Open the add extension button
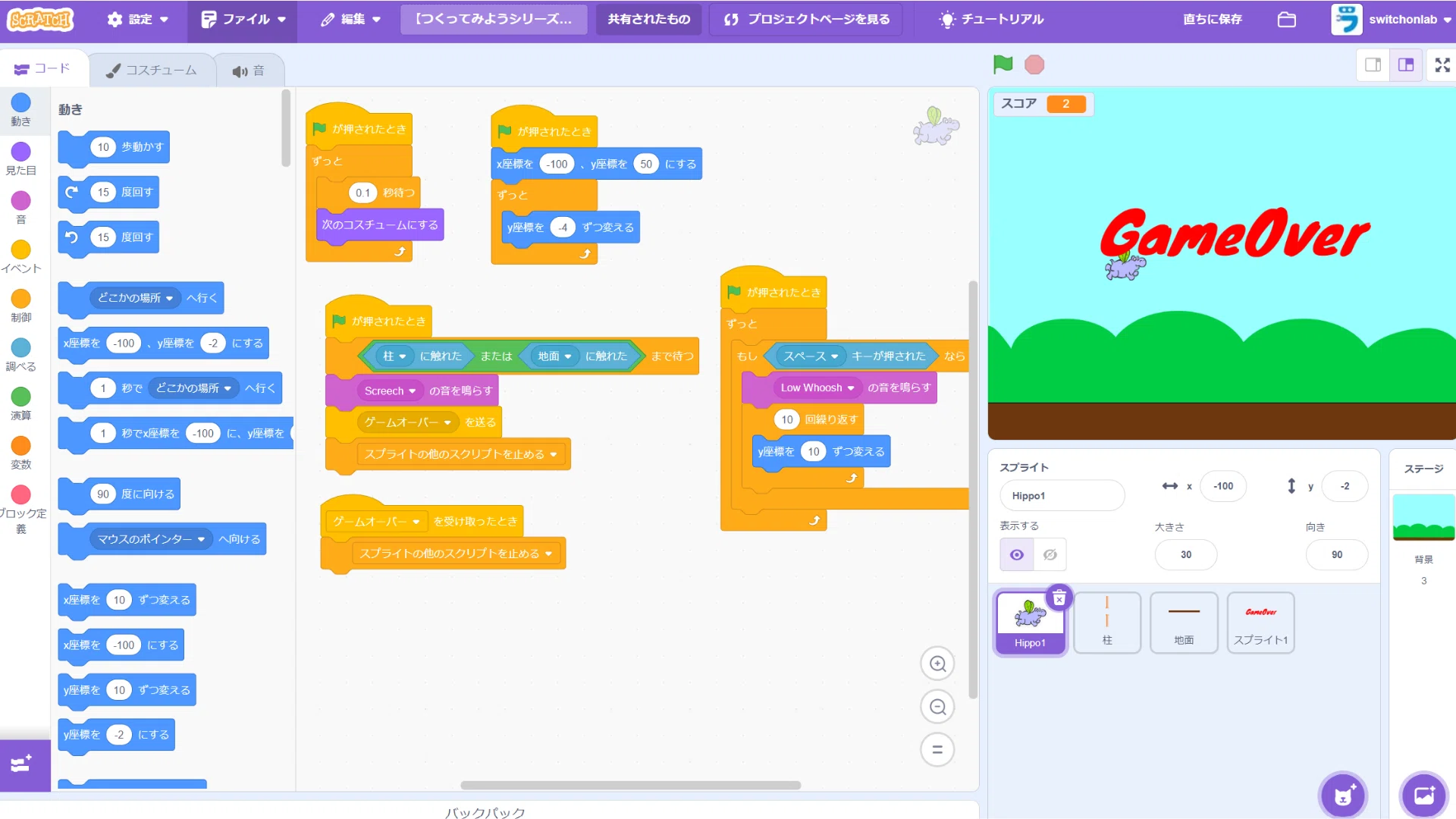Screen dimensions: 1456x819 22,764
